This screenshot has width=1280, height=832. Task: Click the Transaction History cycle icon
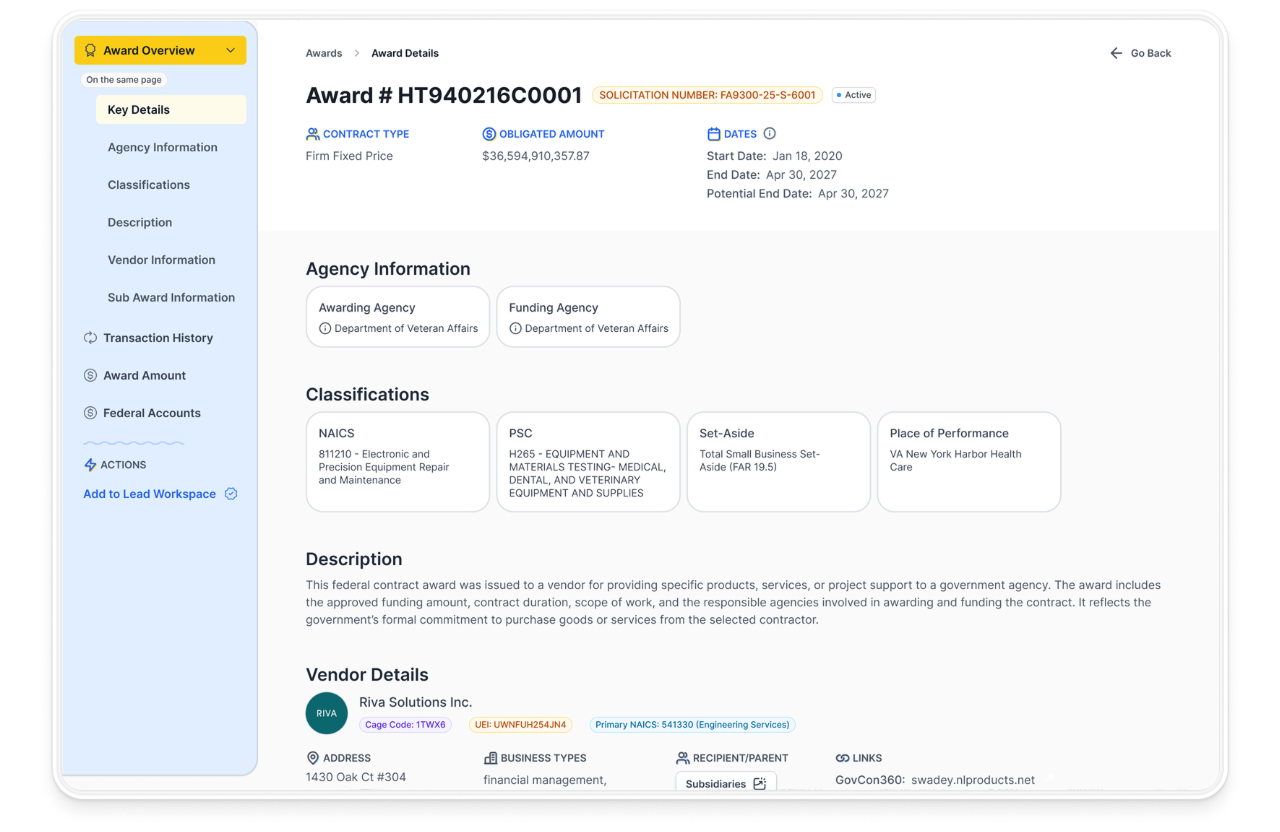(x=90, y=338)
